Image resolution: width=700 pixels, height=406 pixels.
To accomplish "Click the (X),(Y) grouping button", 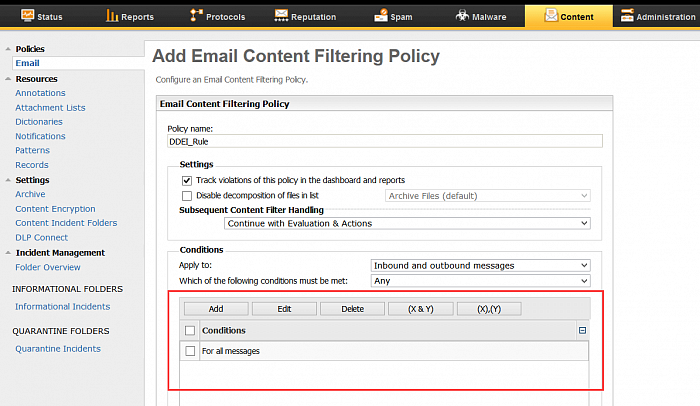I will coord(489,309).
